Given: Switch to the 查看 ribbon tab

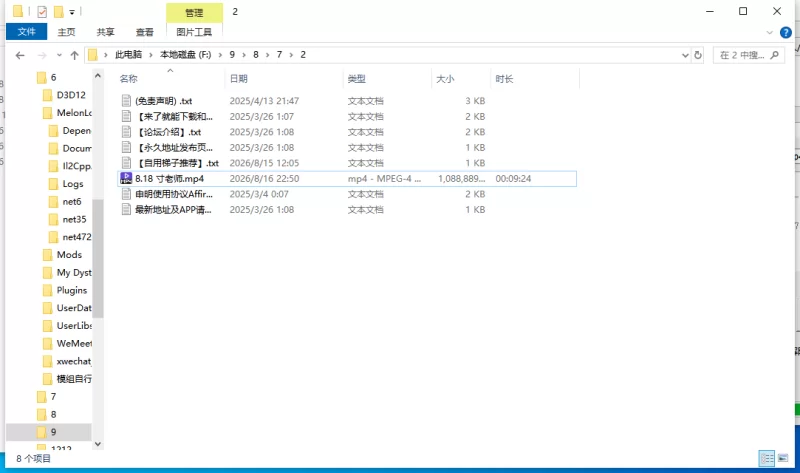Looking at the screenshot, I should (x=144, y=32).
